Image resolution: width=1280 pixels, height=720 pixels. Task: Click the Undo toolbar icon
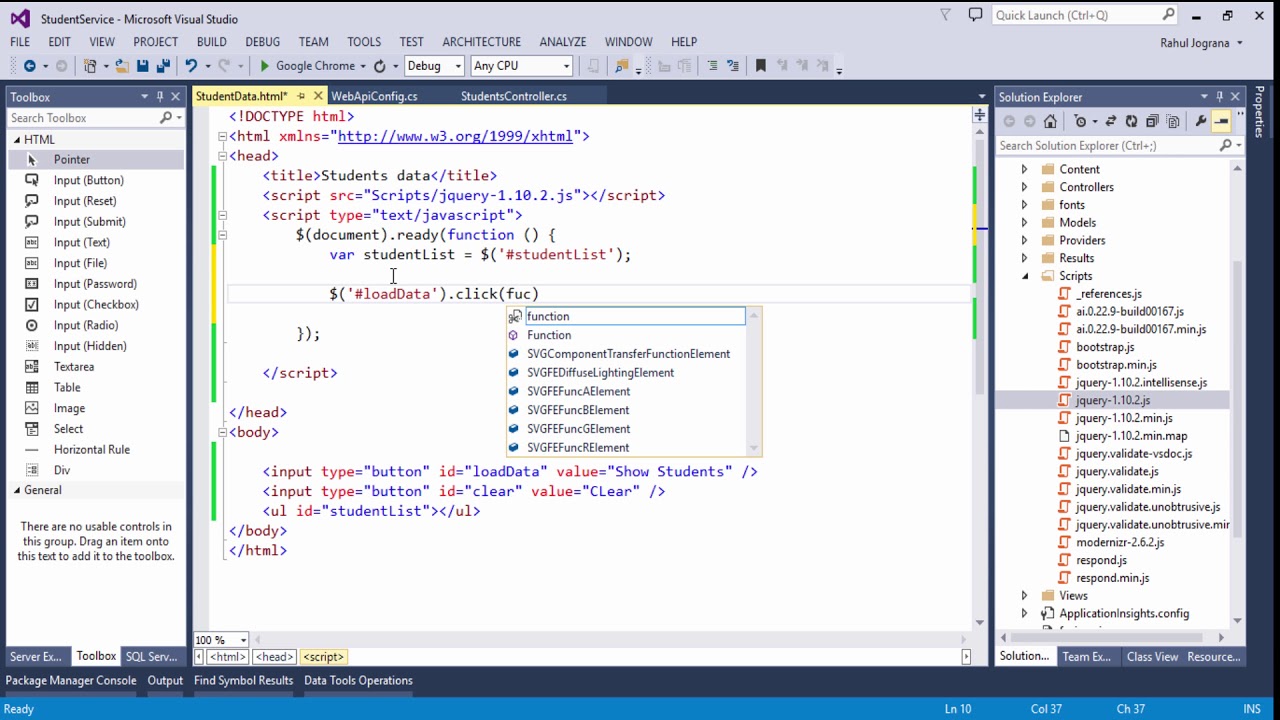[x=190, y=66]
